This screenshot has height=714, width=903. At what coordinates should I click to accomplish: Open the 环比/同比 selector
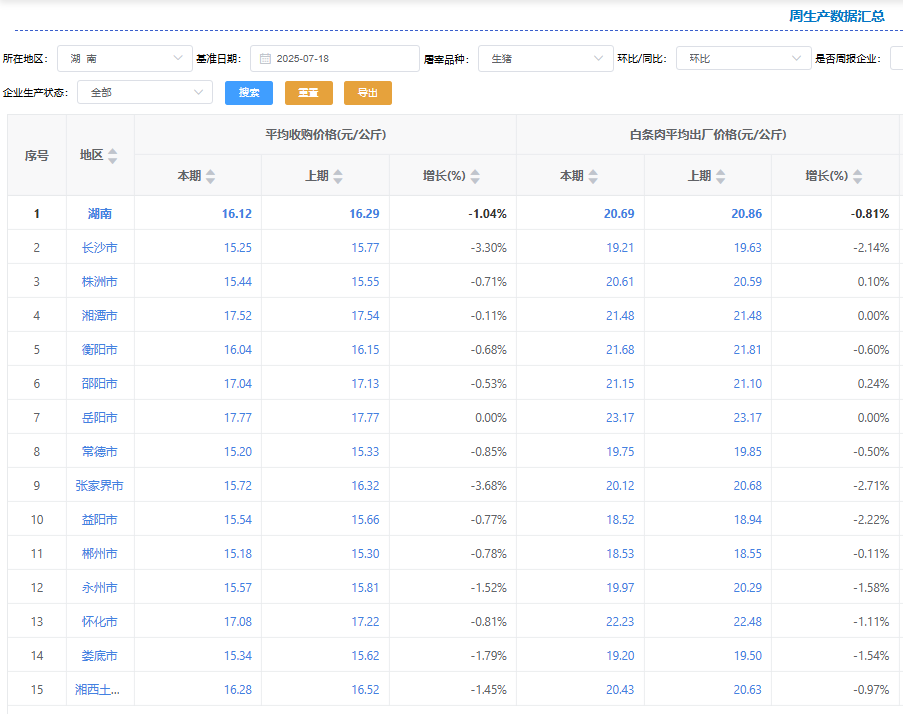pos(743,59)
